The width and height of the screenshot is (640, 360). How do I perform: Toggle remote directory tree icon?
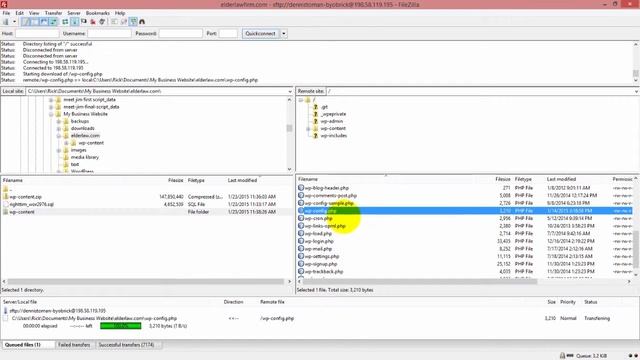pos(44,22)
